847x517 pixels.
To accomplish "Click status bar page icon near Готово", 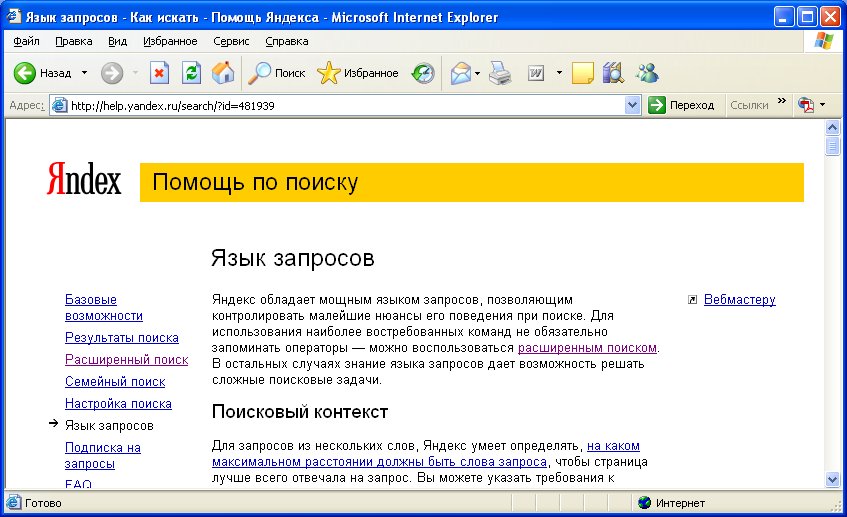I will (x=14, y=502).
